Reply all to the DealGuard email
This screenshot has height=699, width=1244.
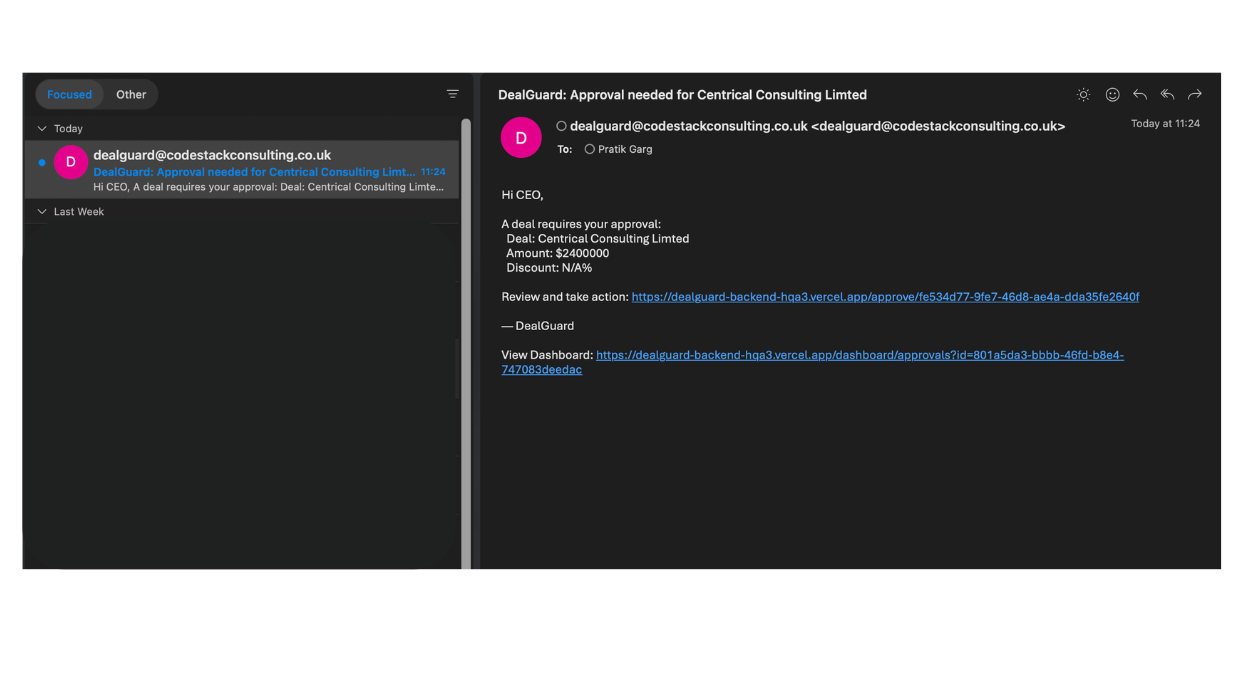[1167, 95]
